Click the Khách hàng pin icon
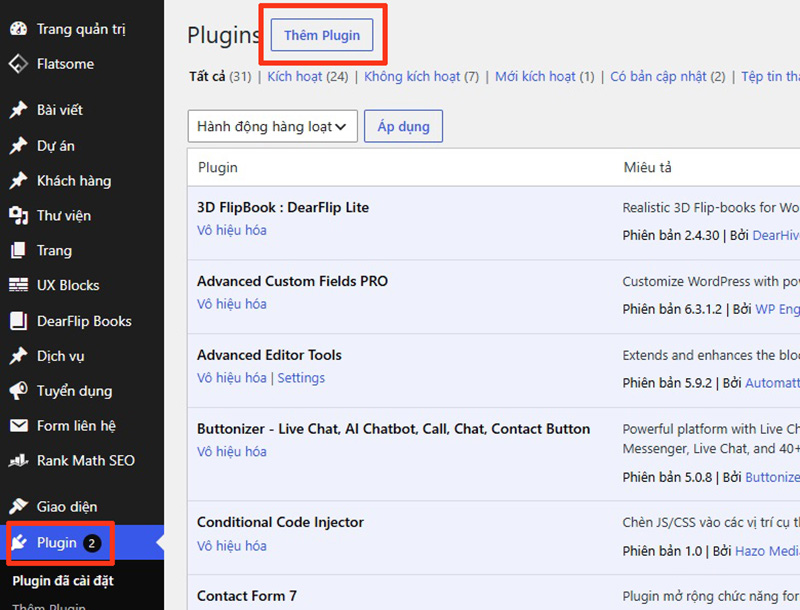Image resolution: width=800 pixels, height=610 pixels. point(18,181)
